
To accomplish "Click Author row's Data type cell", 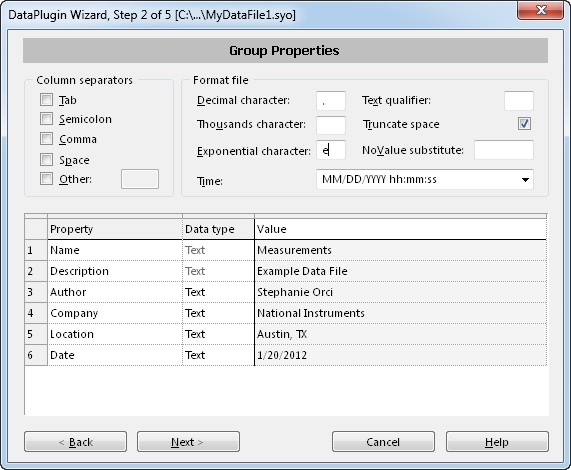I will point(218,292).
